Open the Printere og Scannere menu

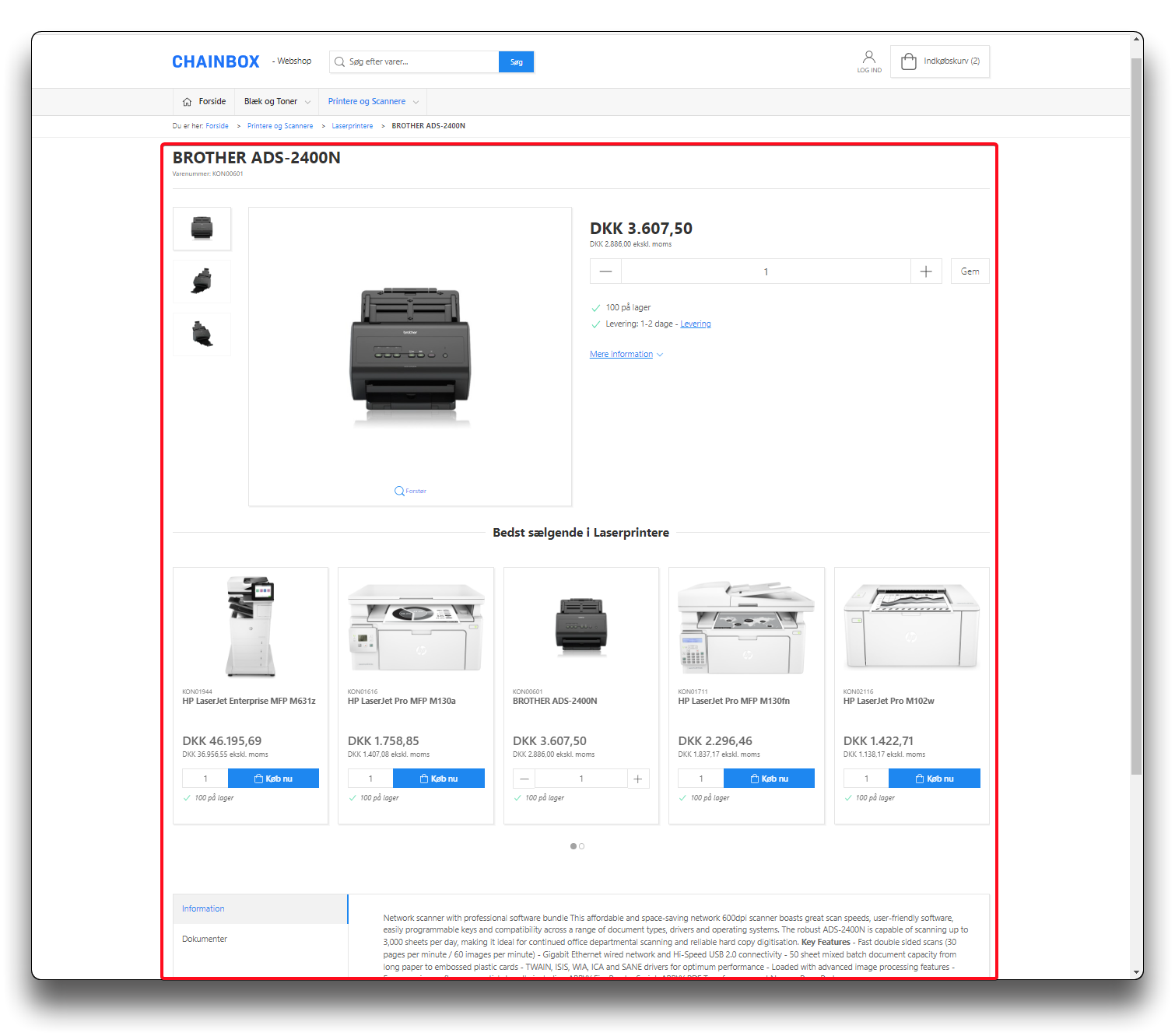click(x=367, y=101)
